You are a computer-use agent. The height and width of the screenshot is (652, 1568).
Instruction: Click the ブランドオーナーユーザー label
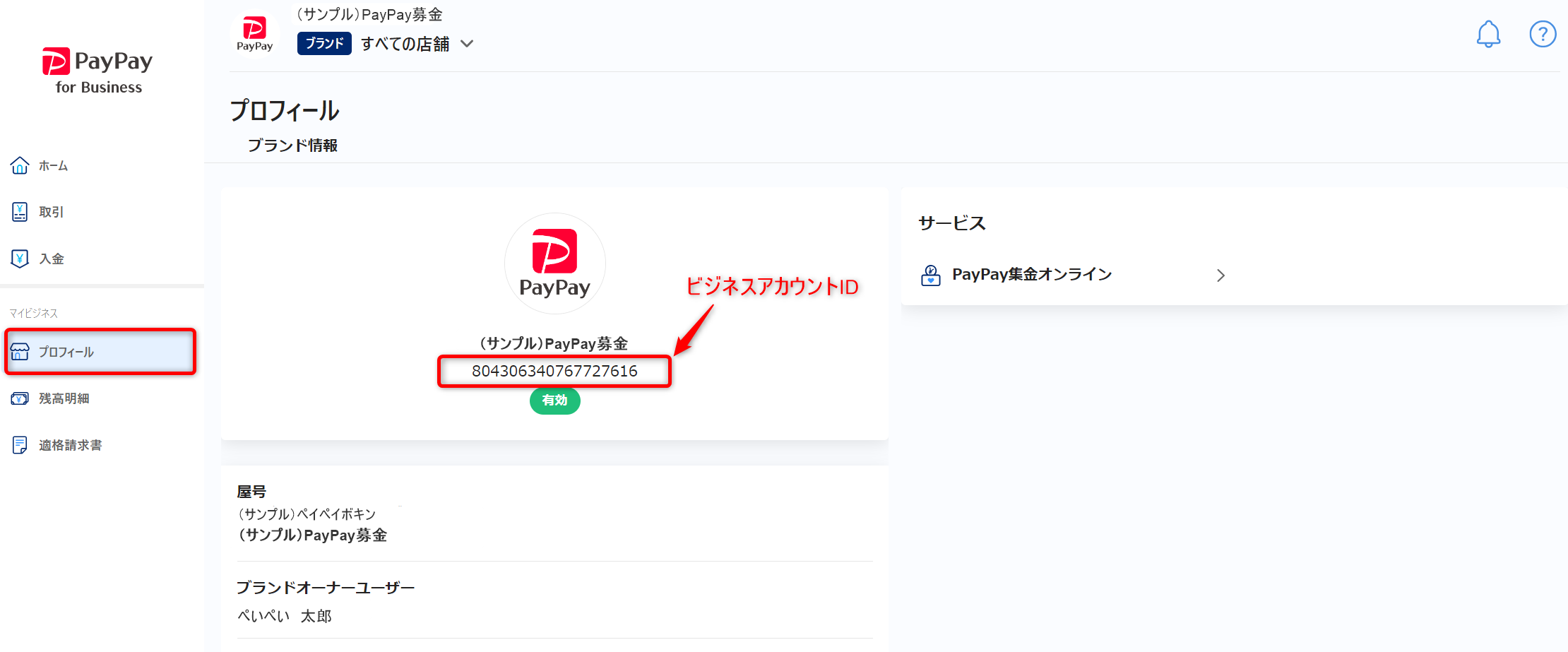(326, 588)
